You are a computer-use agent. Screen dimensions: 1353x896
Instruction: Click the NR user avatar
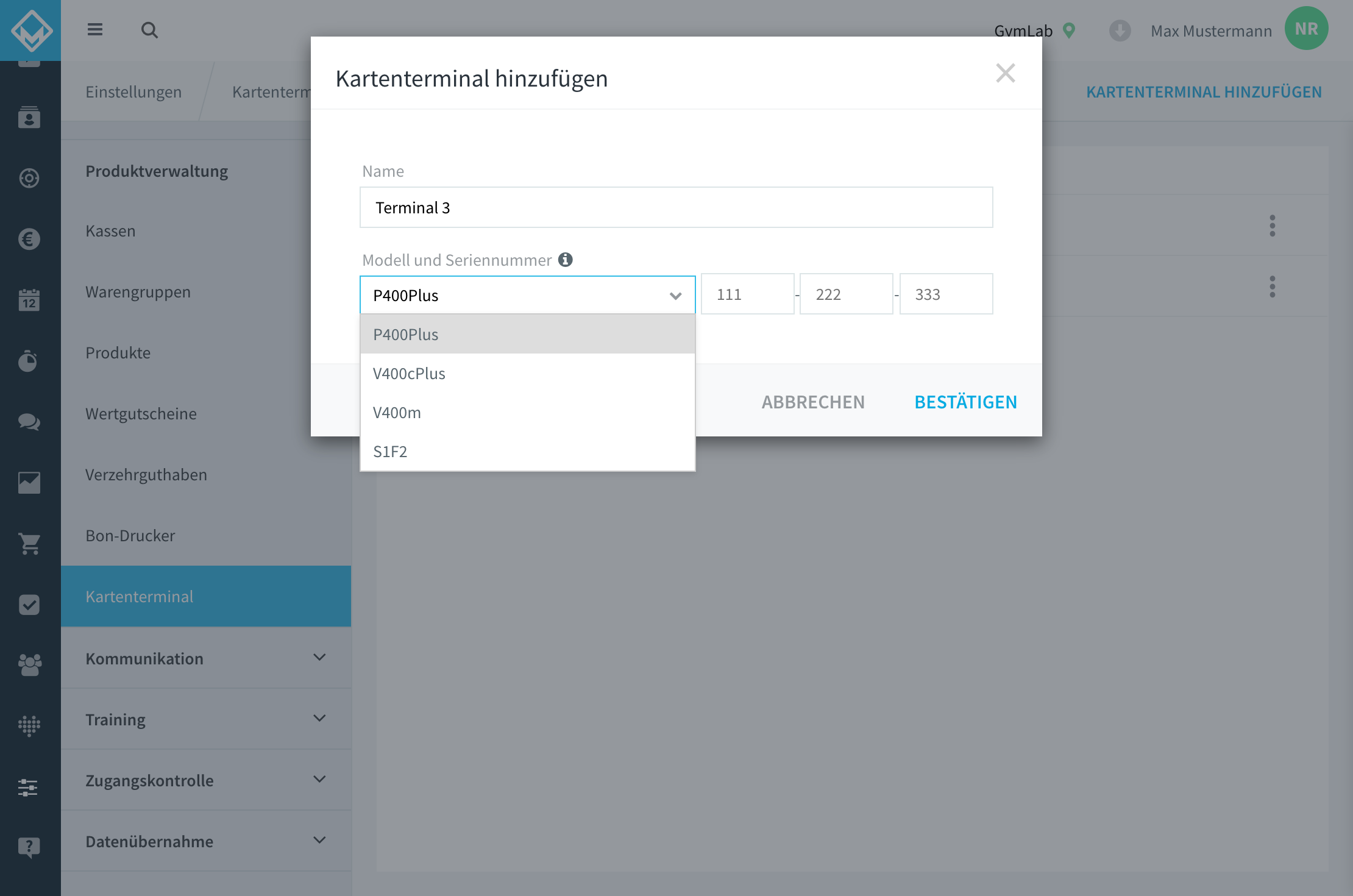click(x=1306, y=29)
